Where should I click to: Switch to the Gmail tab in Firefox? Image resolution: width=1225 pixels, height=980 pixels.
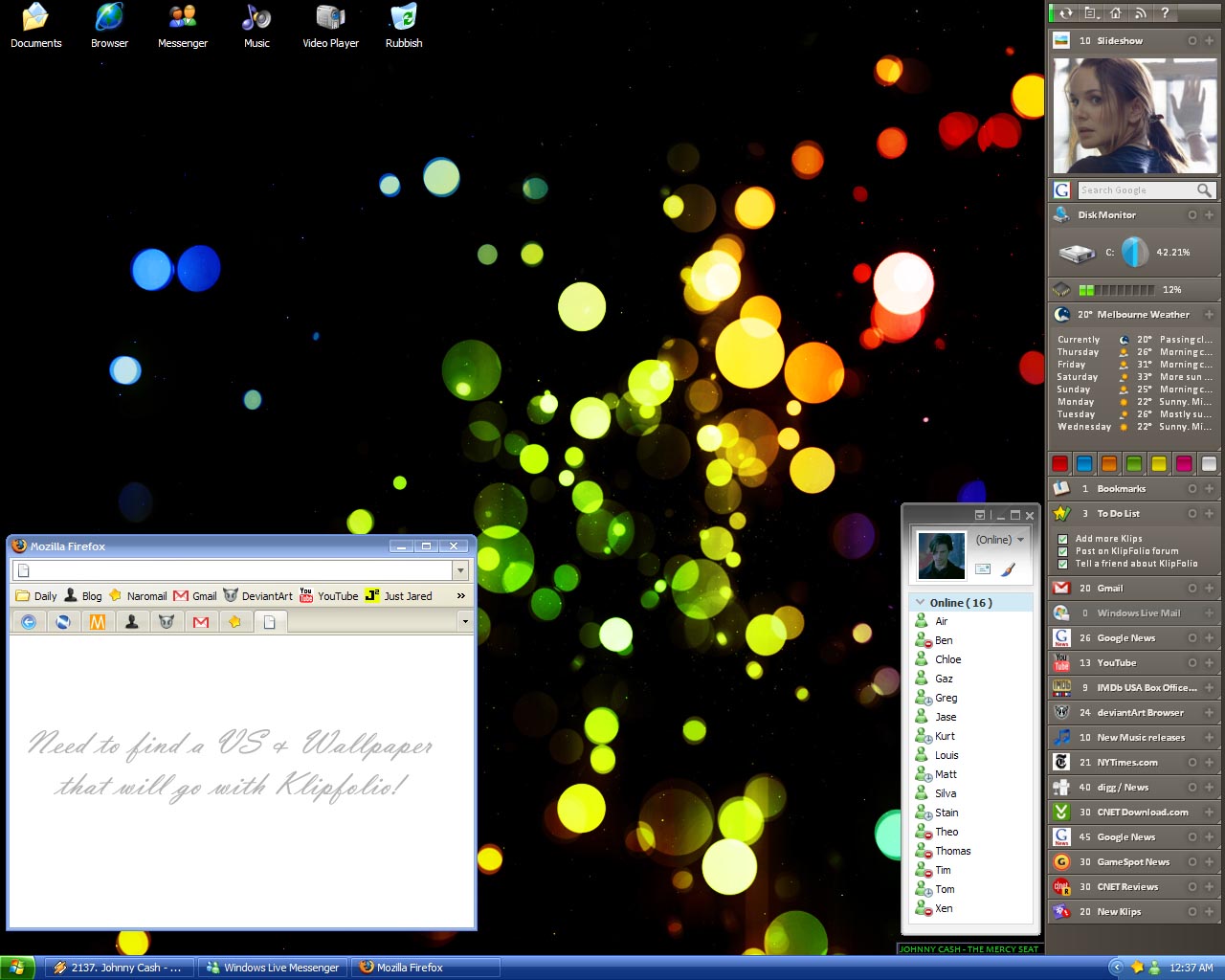[x=200, y=622]
